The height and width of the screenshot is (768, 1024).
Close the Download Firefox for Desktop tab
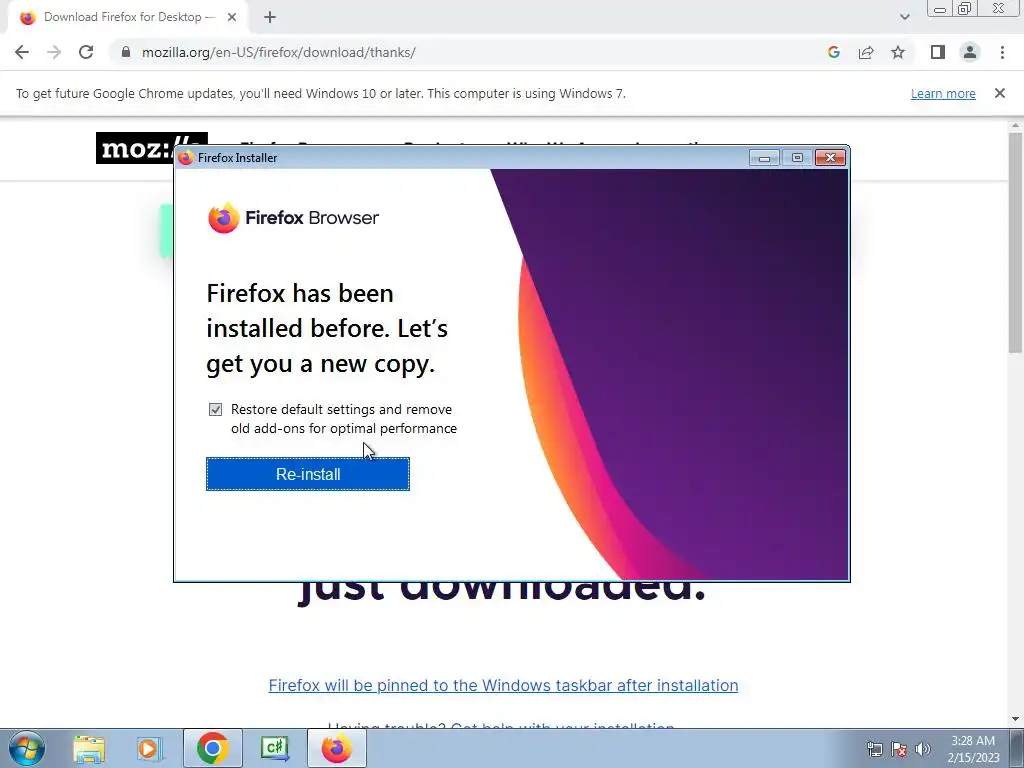click(x=232, y=17)
